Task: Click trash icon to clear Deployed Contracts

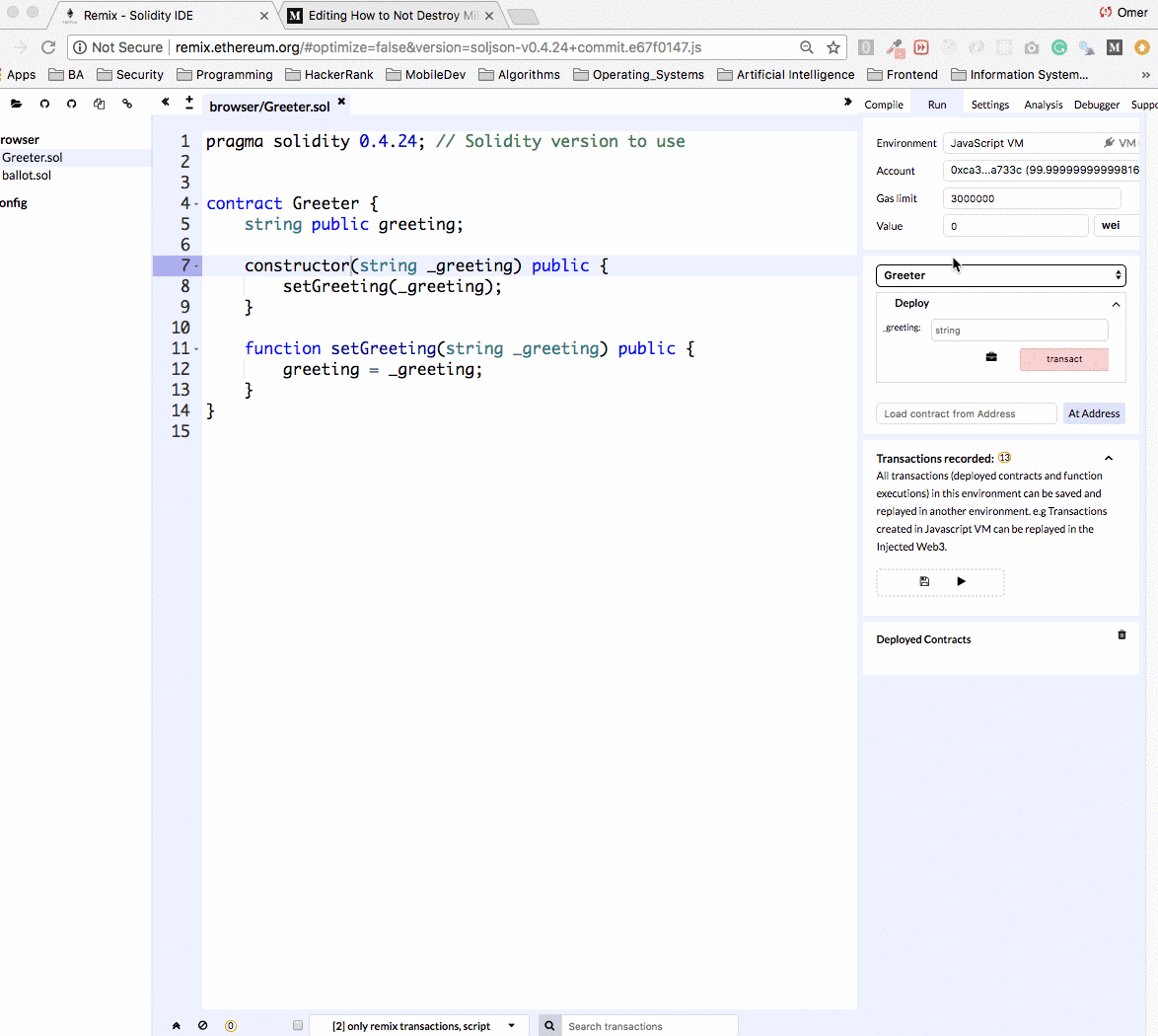Action: click(x=1122, y=635)
